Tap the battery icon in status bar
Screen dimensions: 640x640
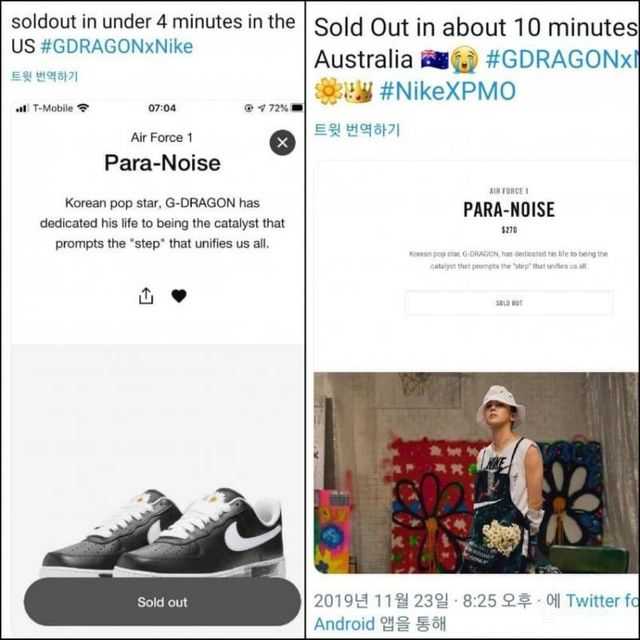(x=297, y=108)
